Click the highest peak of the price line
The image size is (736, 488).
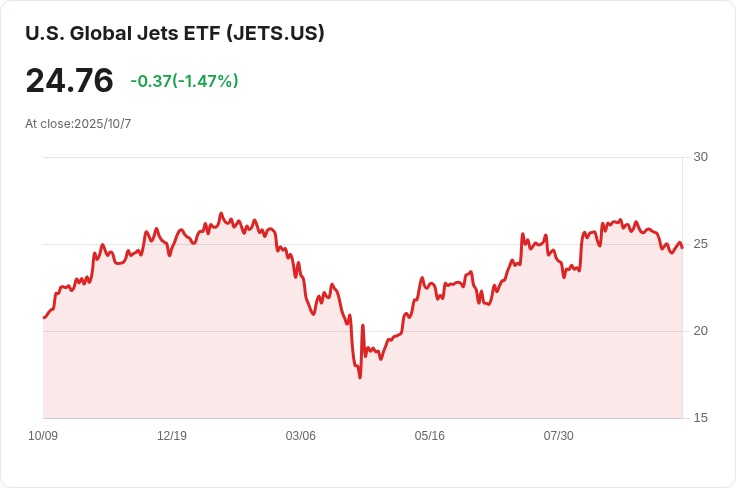coord(221,213)
